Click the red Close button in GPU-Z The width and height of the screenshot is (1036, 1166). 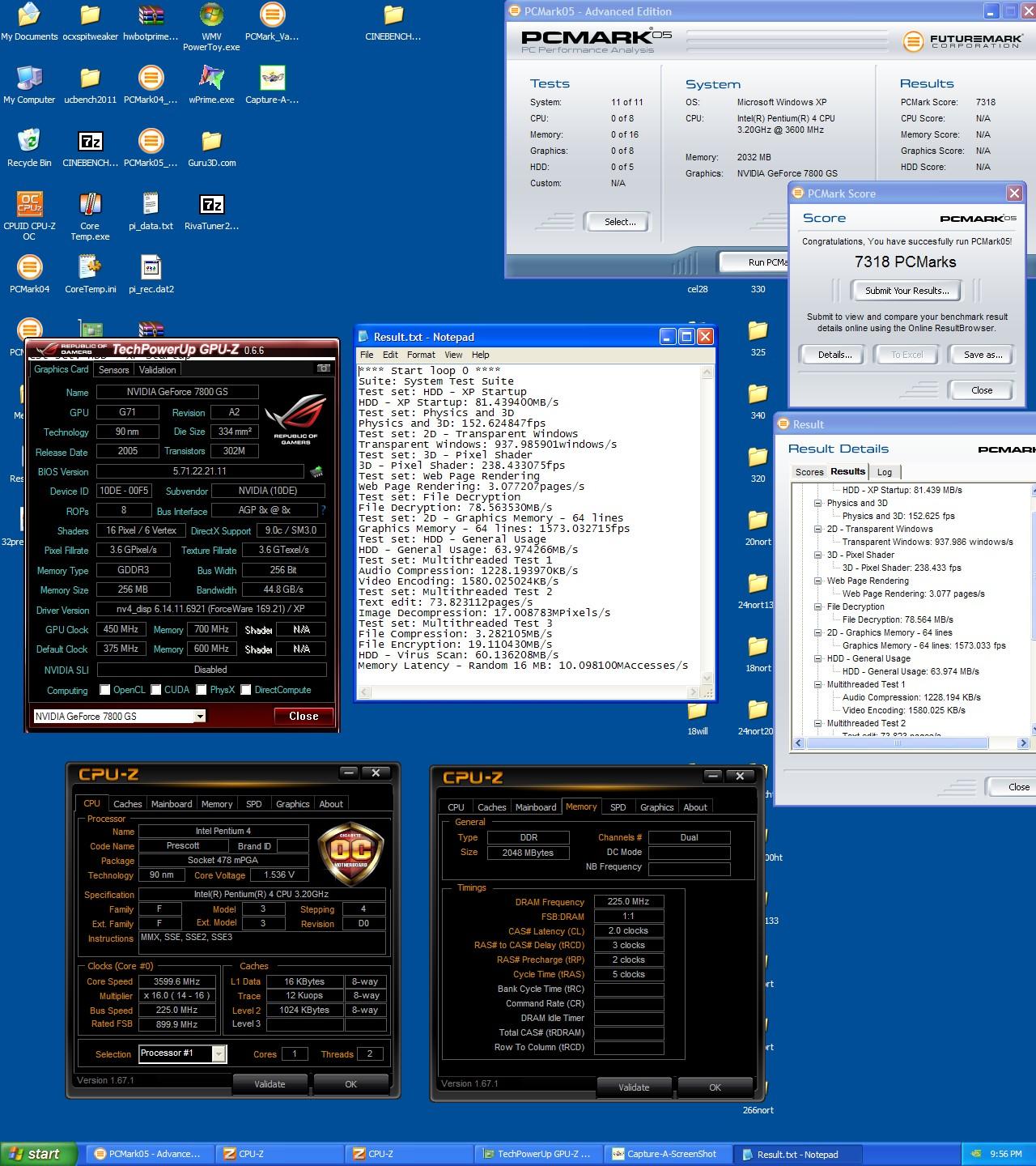(x=304, y=716)
